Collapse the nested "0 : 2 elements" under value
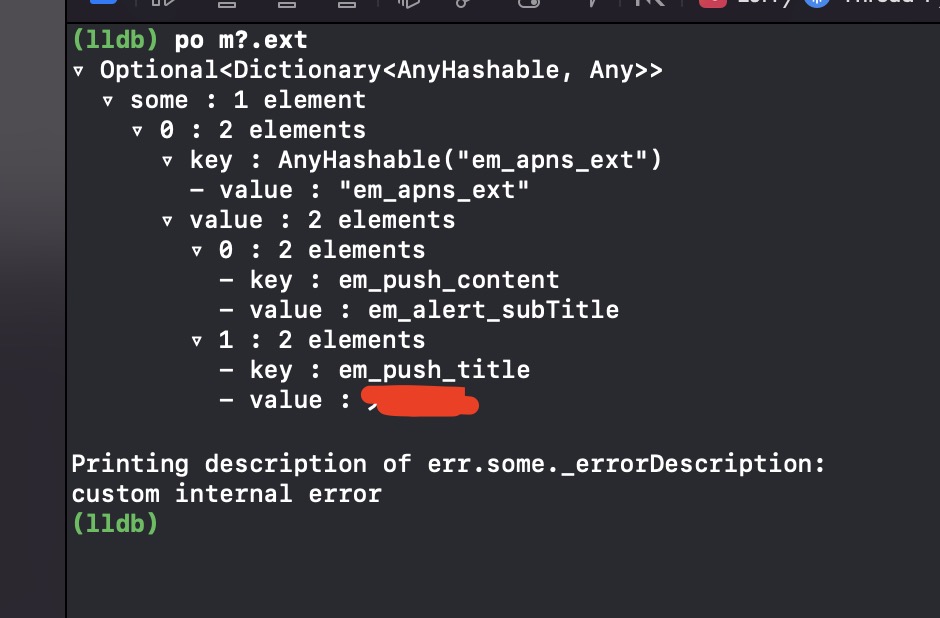The height and width of the screenshot is (618, 940). pos(197,251)
